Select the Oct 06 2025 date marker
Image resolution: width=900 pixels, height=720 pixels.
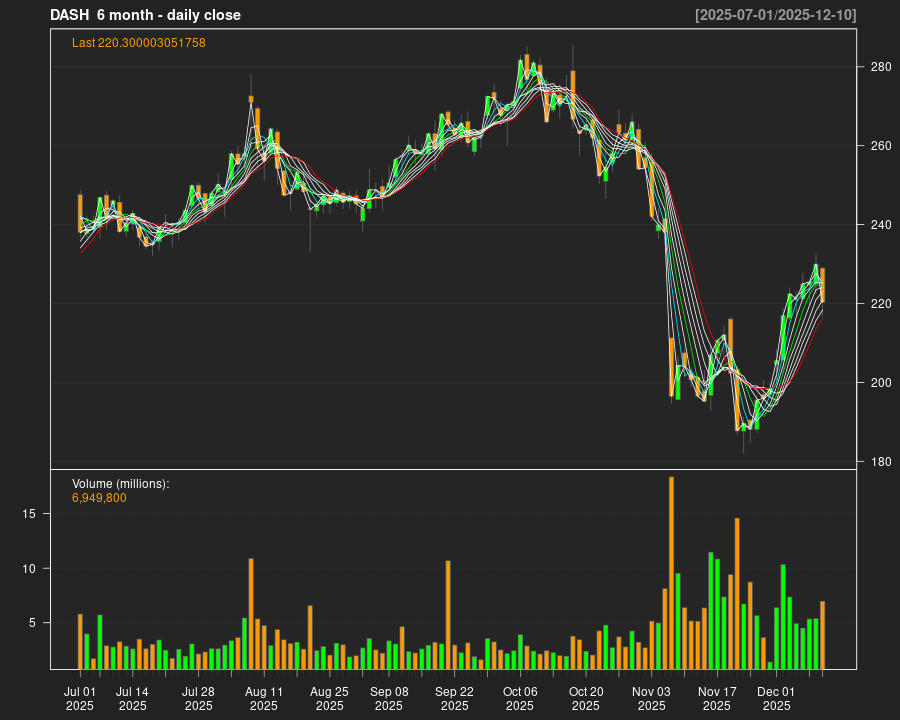coord(520,698)
